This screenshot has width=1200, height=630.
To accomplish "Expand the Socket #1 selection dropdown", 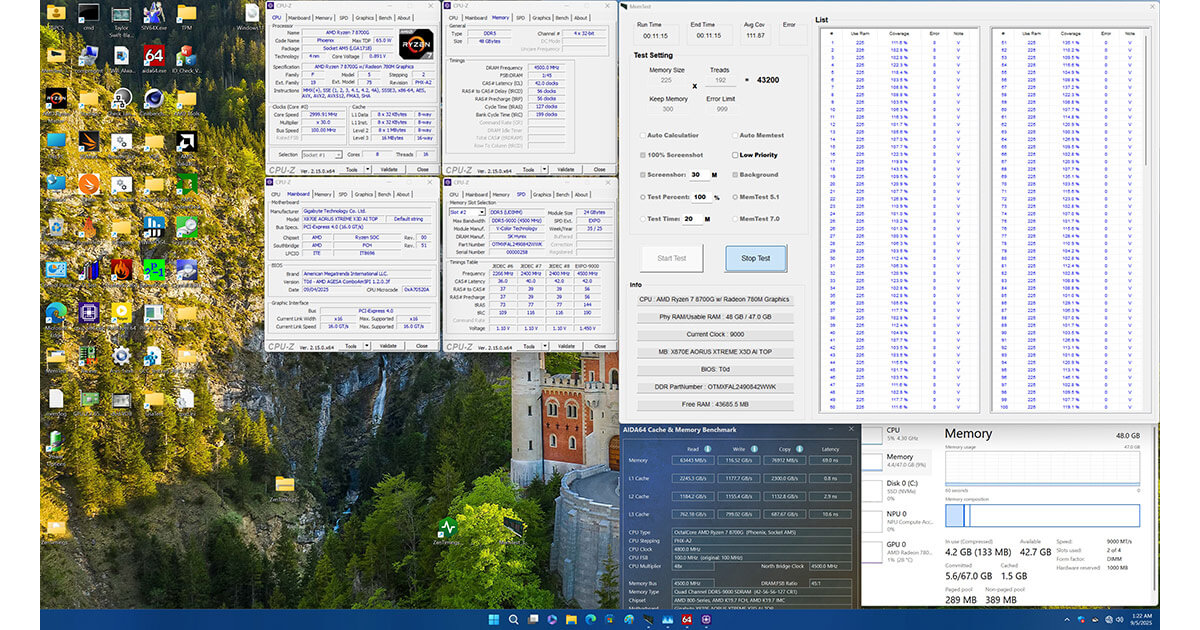I will (324, 154).
